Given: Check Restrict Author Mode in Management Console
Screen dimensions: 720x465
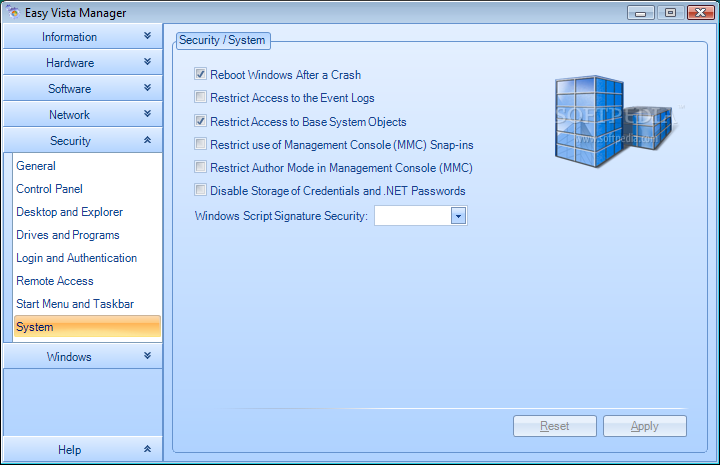Looking at the screenshot, I should [200, 167].
